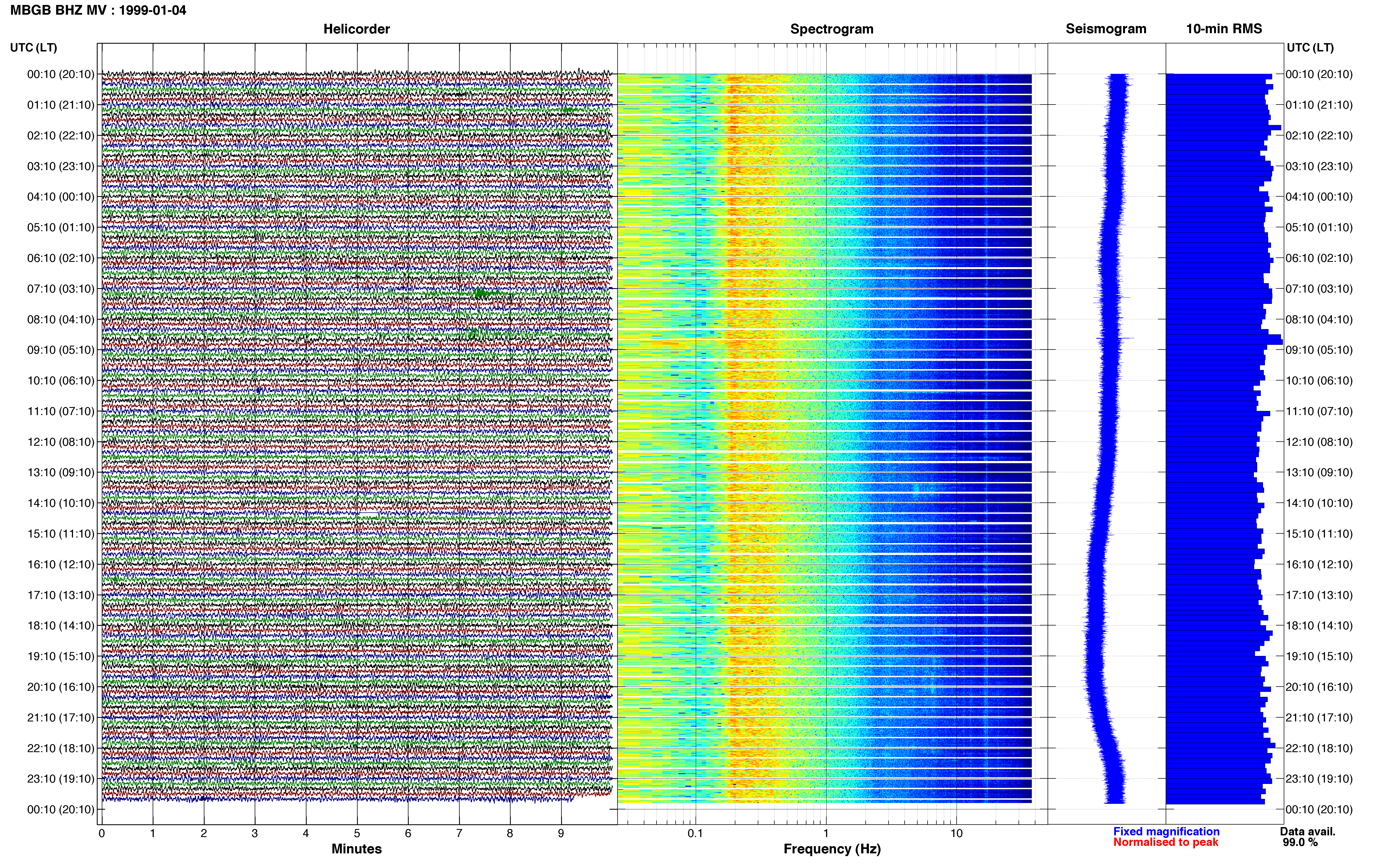This screenshot has height=868, width=1388.
Task: Click the Seismogram panel heading
Action: point(1106,29)
